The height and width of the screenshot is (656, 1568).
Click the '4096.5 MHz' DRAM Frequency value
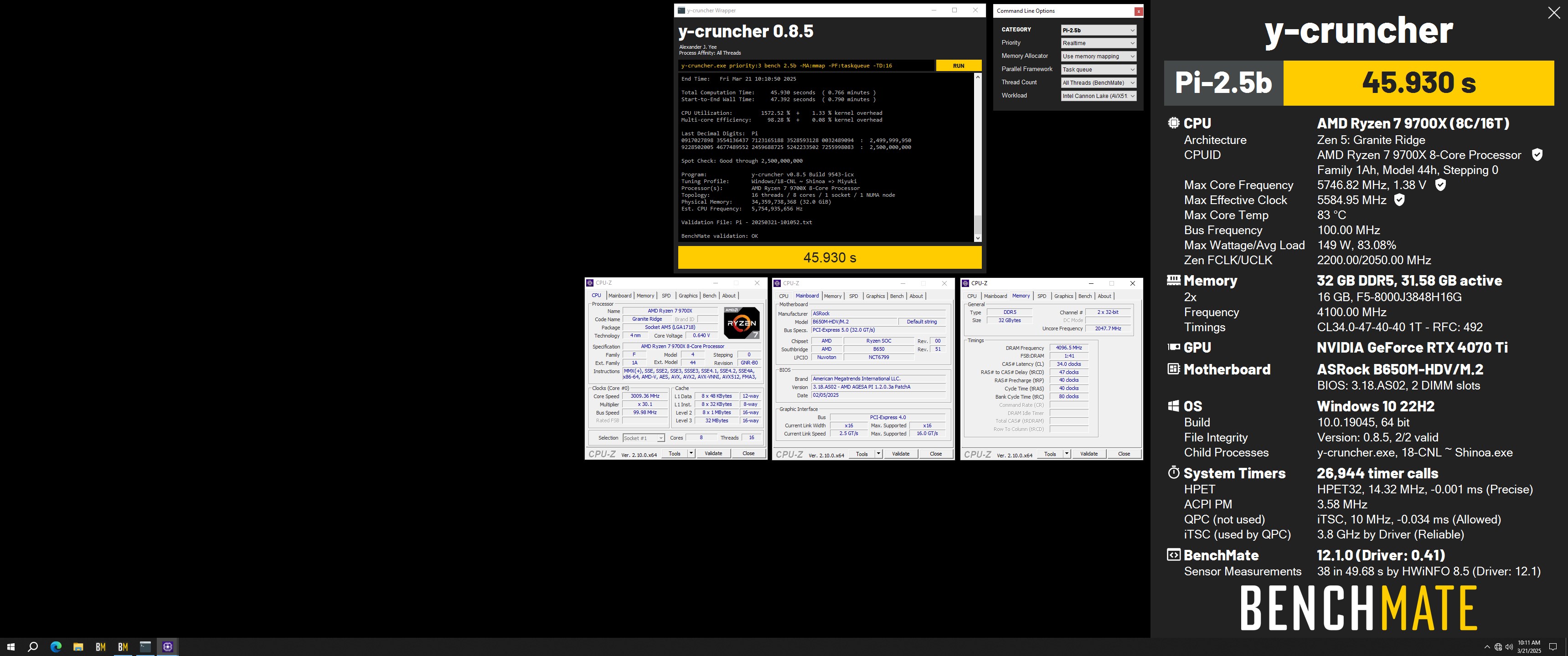click(1069, 348)
